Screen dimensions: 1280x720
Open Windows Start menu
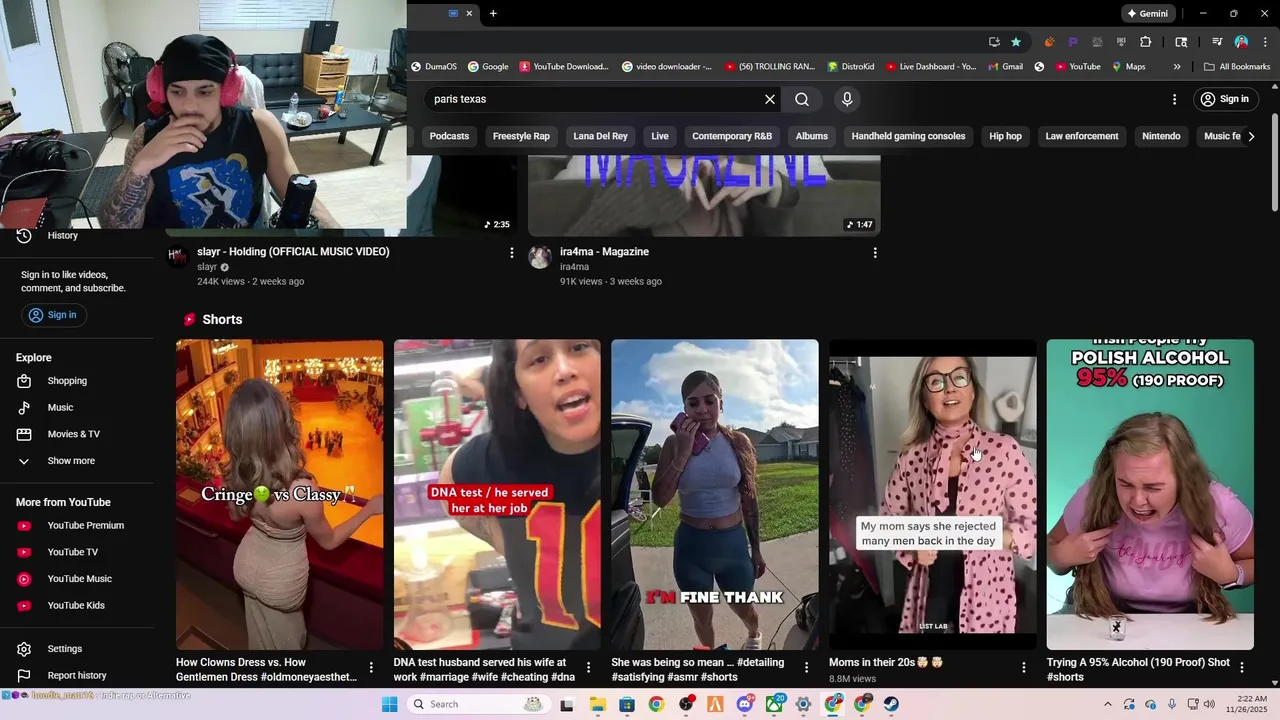(389, 704)
